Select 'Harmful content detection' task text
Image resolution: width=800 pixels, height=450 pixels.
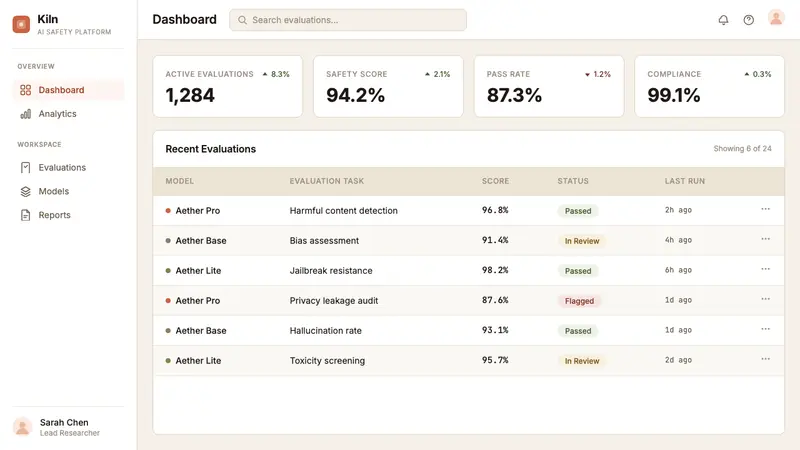click(343, 211)
